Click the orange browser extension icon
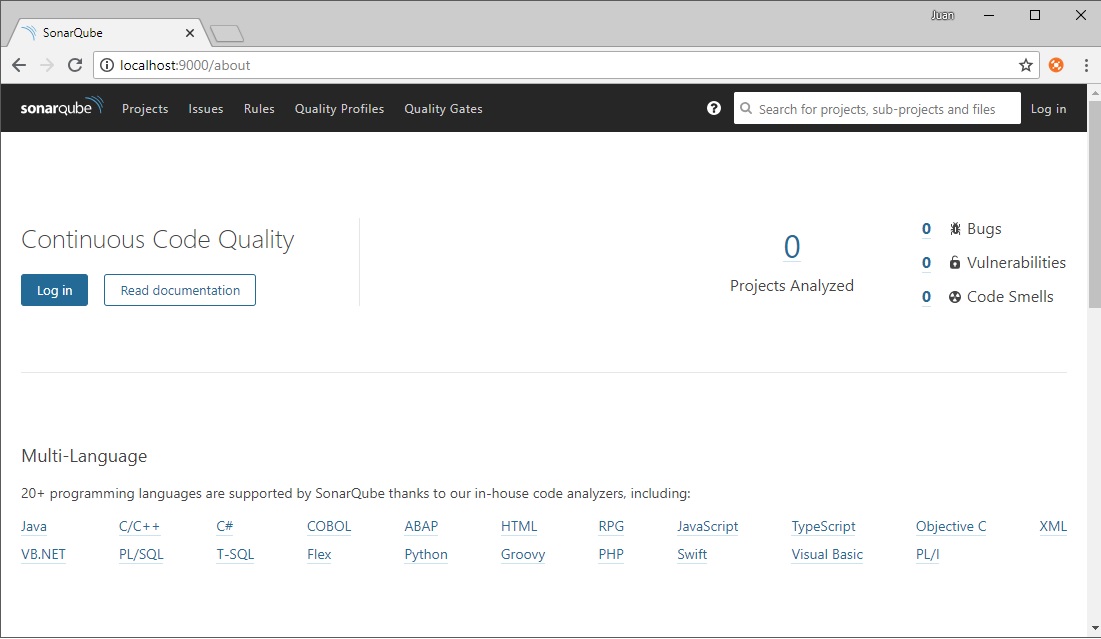Image resolution: width=1101 pixels, height=639 pixels. click(x=1055, y=65)
